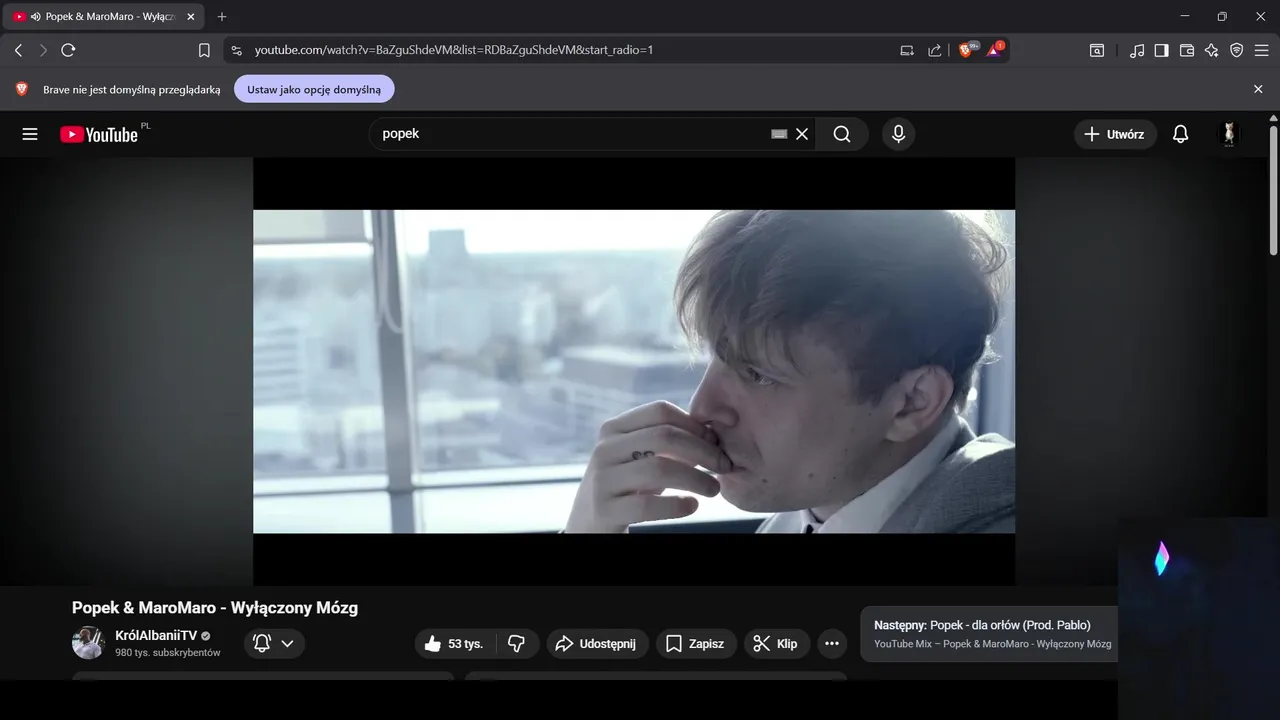The width and height of the screenshot is (1280, 720).
Task: Open the Brave VPN shield icon
Action: coord(1237,50)
